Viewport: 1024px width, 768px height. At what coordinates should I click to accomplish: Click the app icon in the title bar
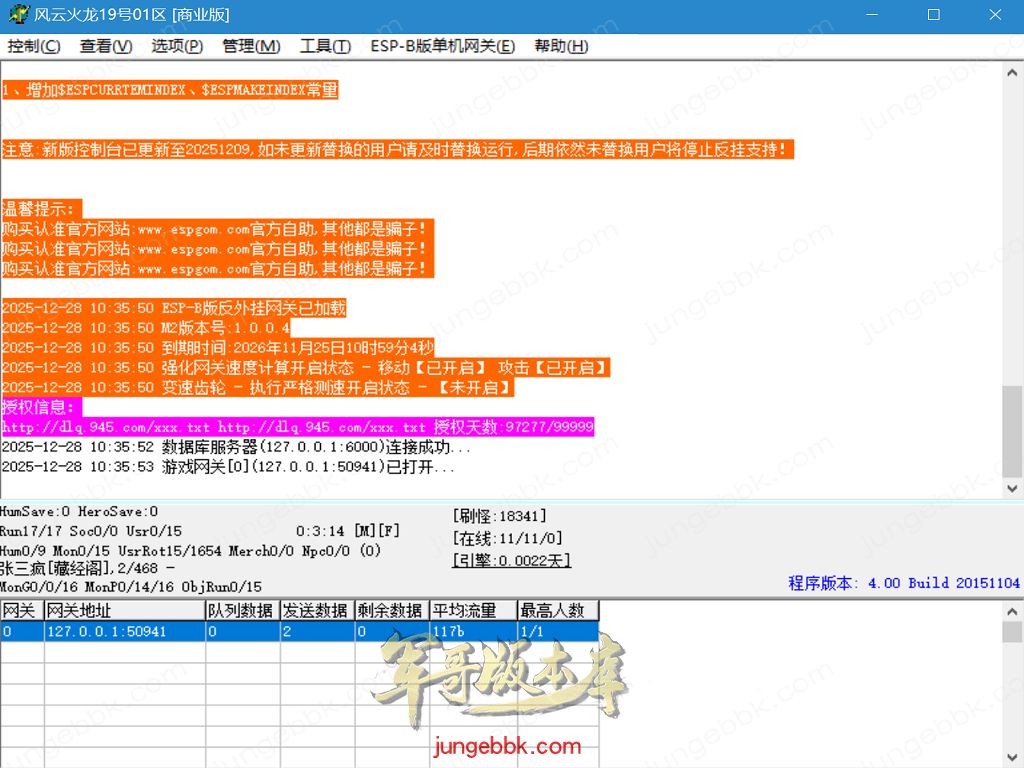point(15,15)
